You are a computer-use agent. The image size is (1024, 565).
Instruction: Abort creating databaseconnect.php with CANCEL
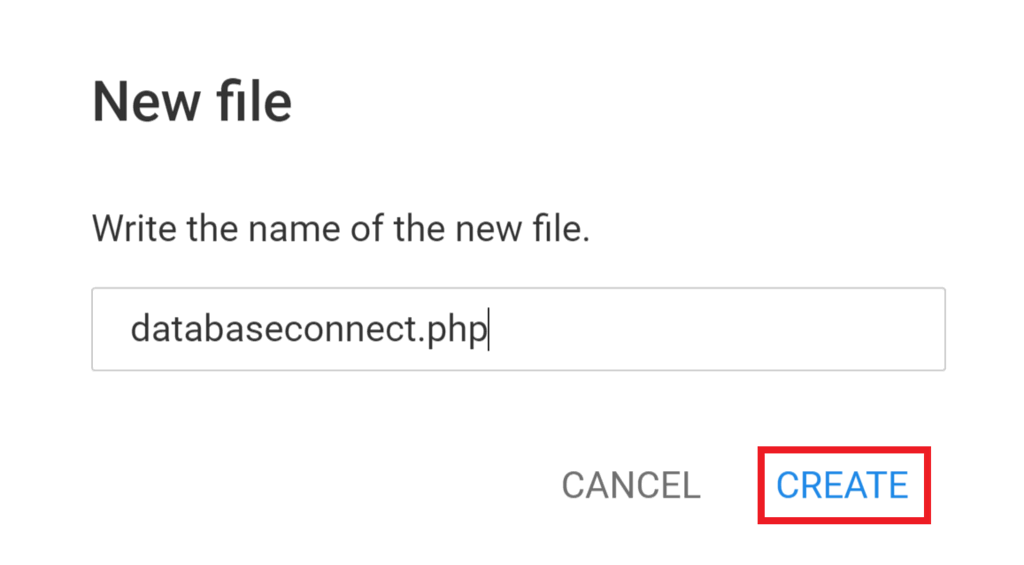click(631, 485)
